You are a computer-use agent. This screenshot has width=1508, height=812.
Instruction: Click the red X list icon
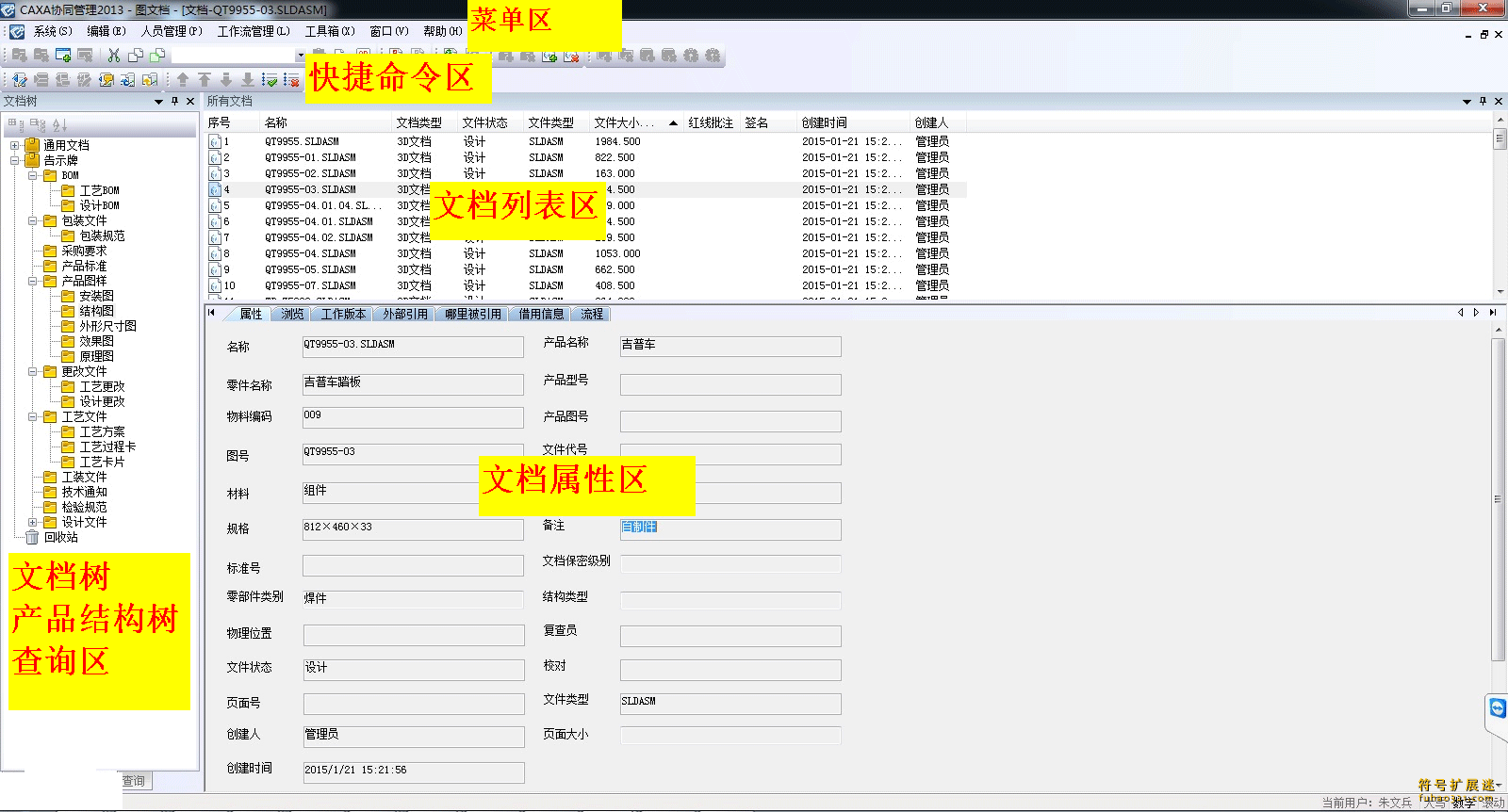tap(291, 80)
